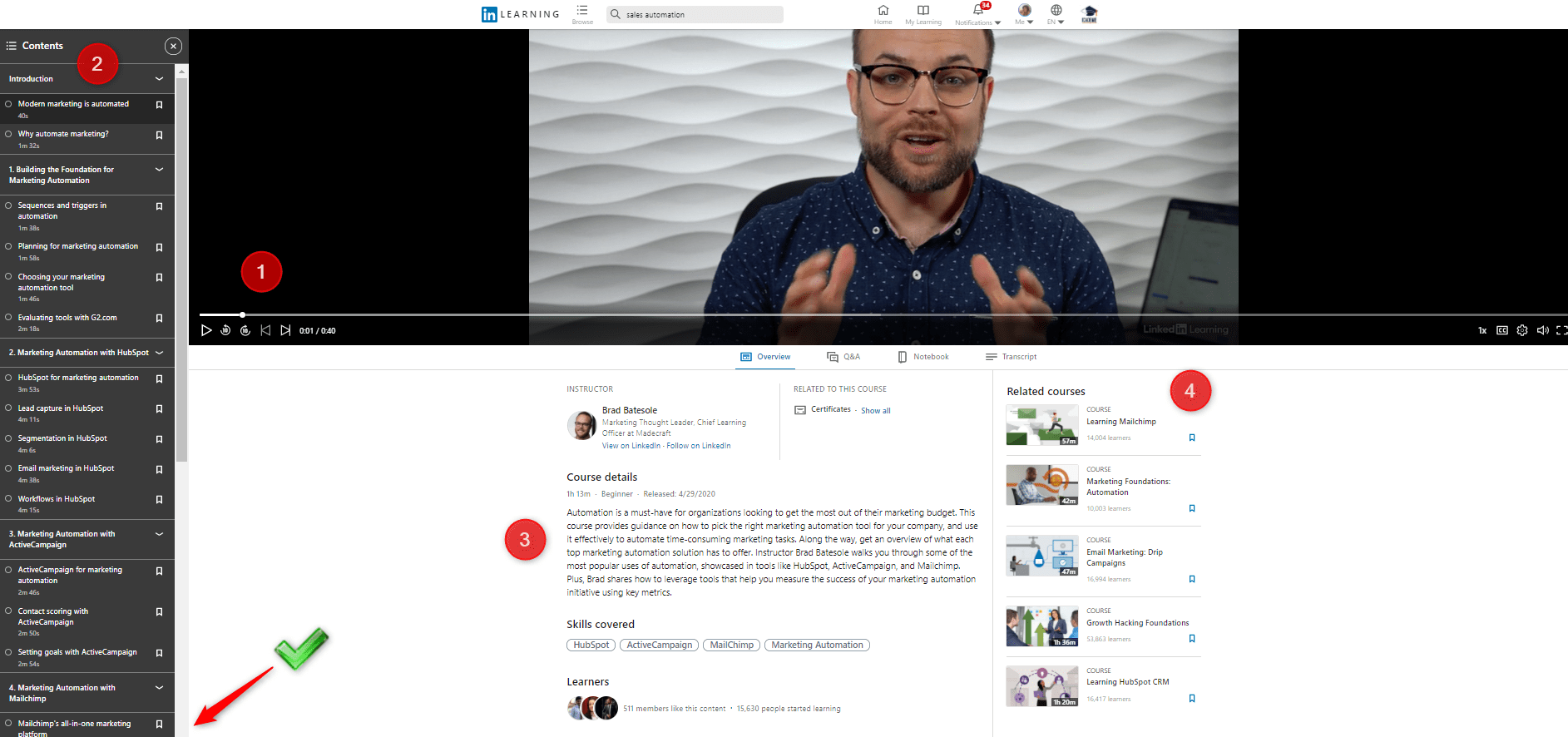
Task: Bookmark Workflows in HubSpot
Action: (x=159, y=500)
